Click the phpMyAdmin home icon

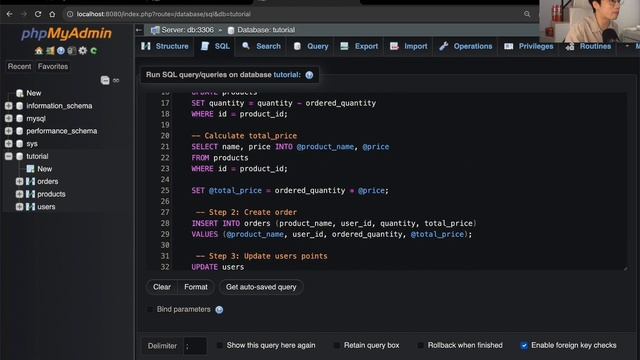tap(39, 51)
